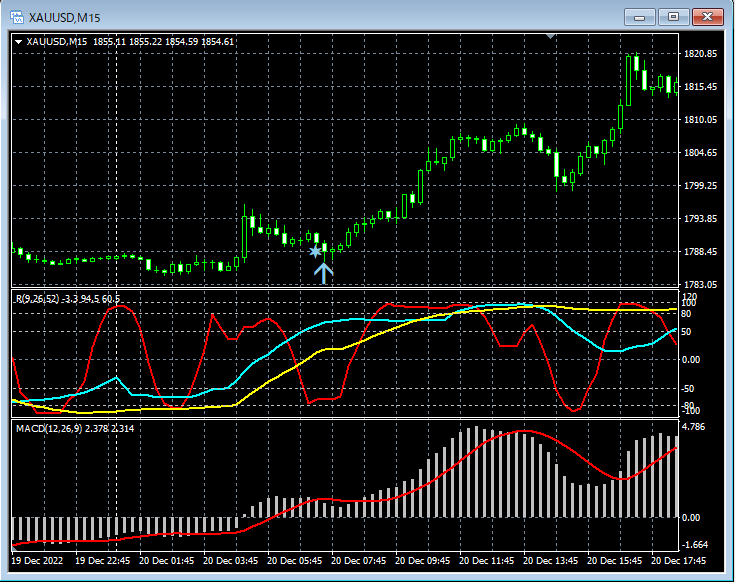Click the 20 Dec 01:45 time label
This screenshot has width=736, height=582.
point(167,561)
